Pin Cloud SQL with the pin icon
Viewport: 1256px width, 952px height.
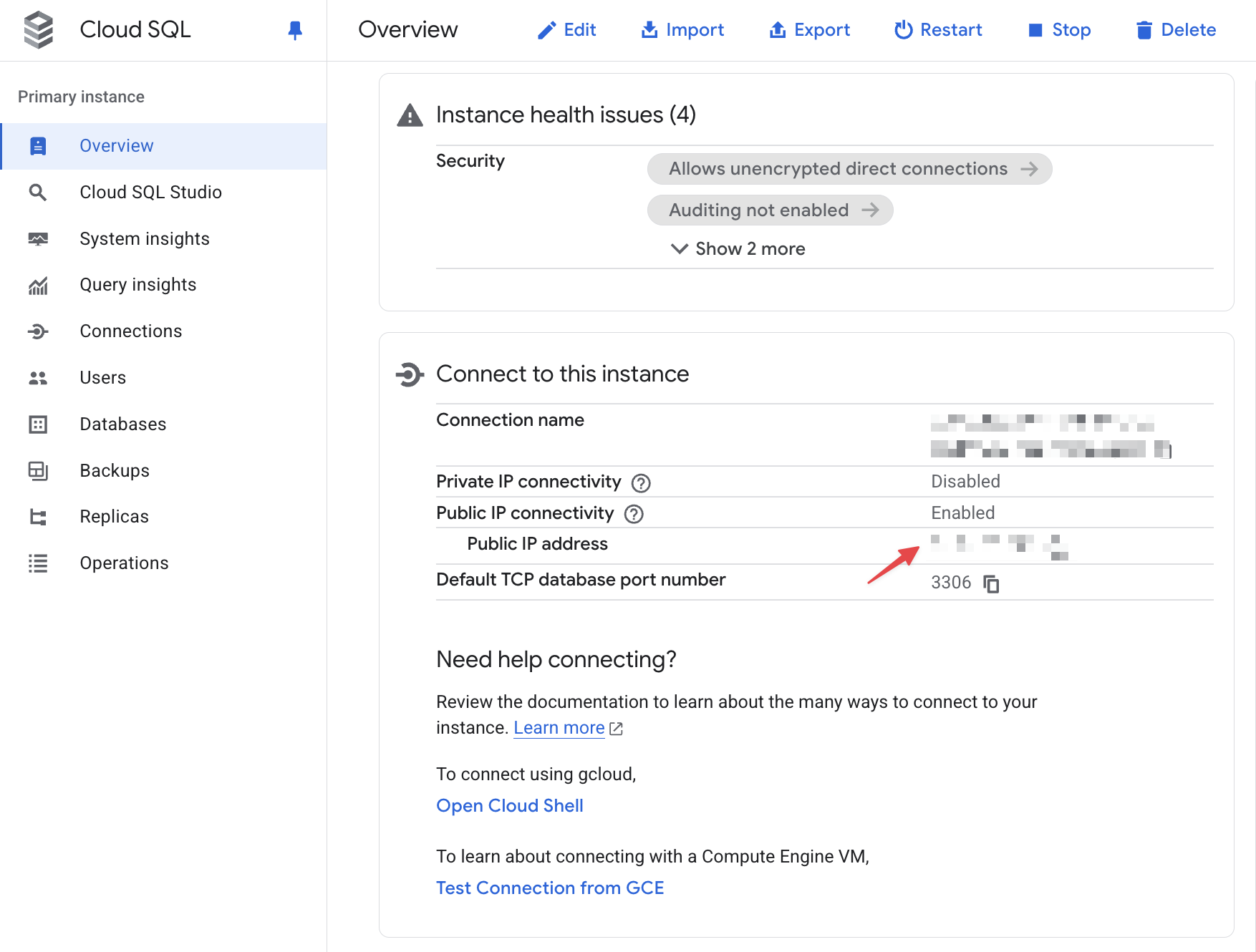295,30
